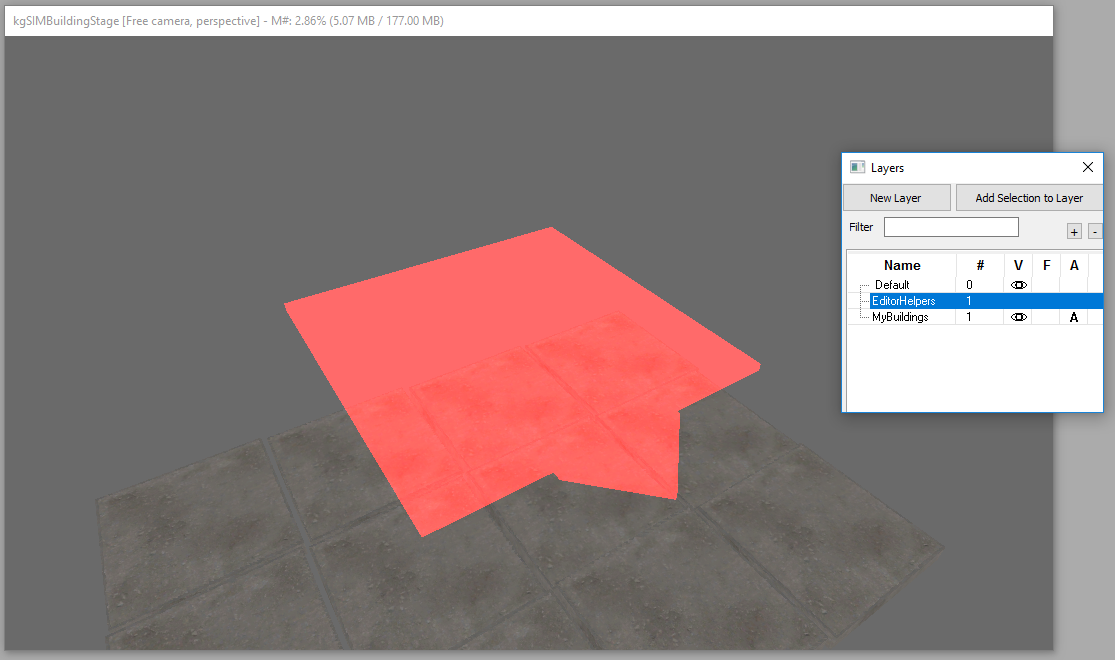Image resolution: width=1115 pixels, height=660 pixels.
Task: Click the viewport title bar text
Action: pos(228,21)
